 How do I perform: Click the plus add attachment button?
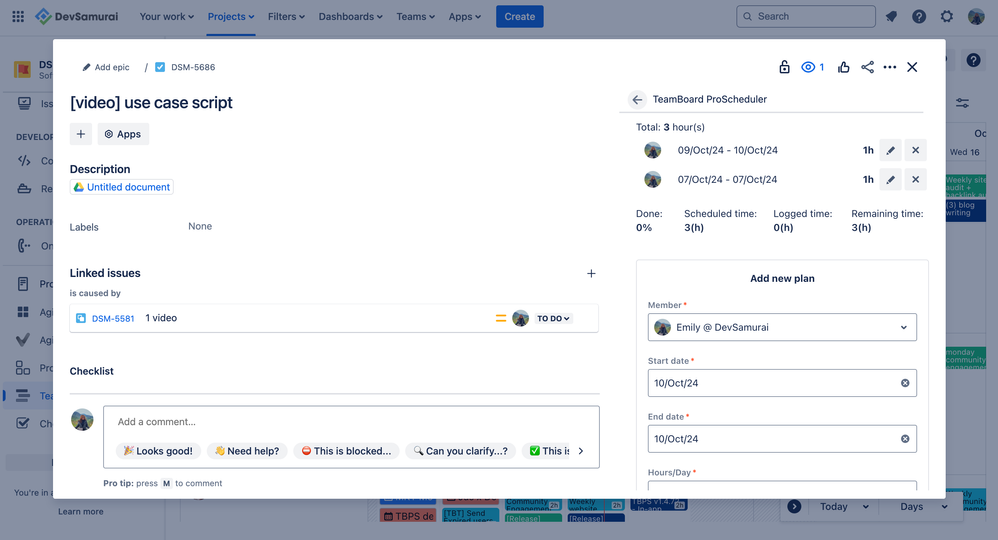(81, 134)
